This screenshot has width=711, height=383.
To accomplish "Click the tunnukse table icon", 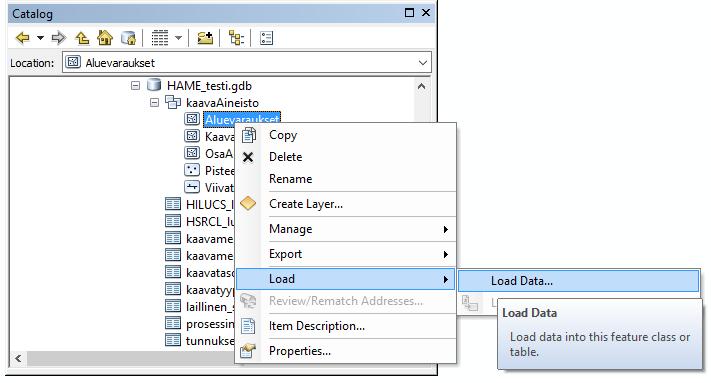I will [173, 340].
